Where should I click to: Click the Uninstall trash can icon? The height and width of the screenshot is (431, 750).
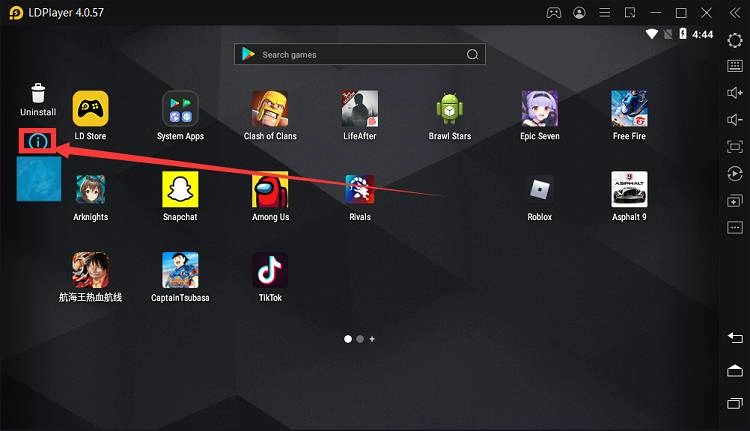(x=38, y=93)
